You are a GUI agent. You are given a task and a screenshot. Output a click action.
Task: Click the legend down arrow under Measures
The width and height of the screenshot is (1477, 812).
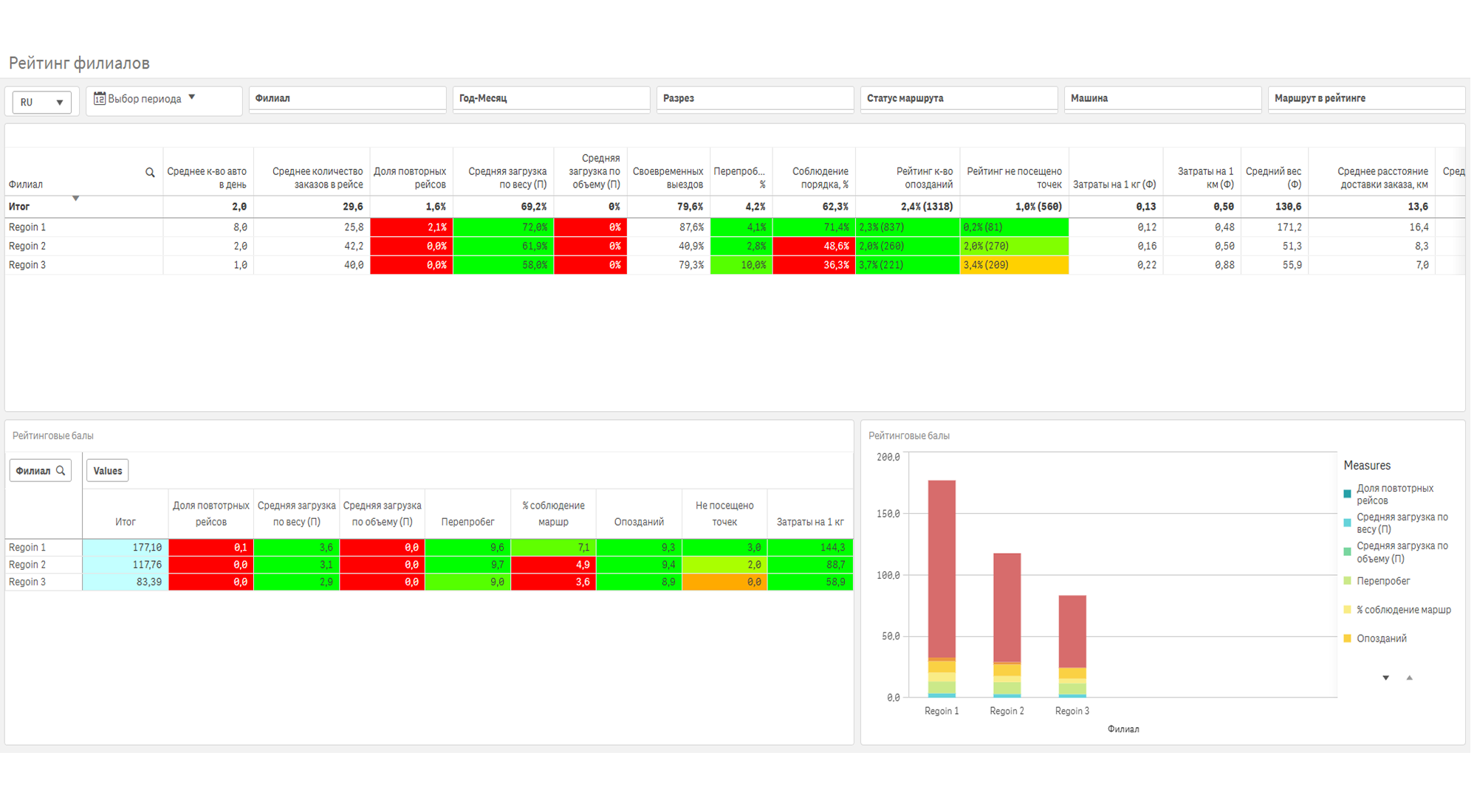coord(1385,678)
